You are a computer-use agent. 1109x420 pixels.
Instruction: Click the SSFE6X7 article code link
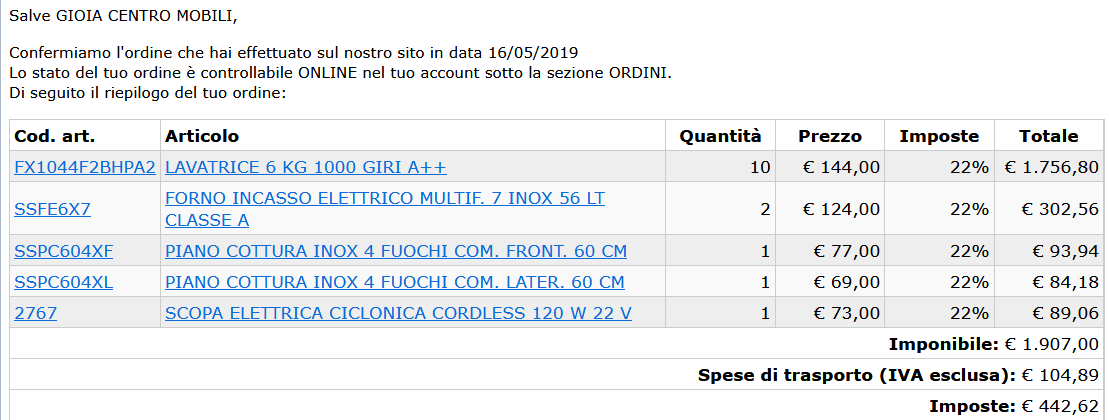coord(52,209)
